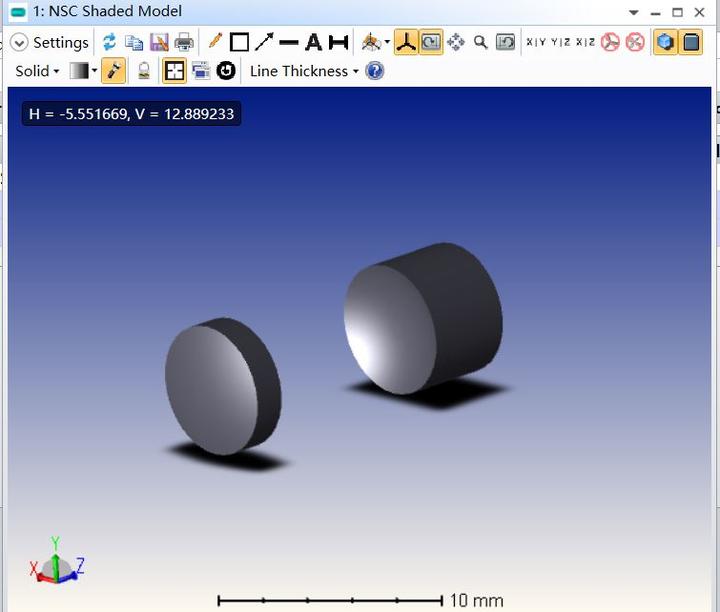
Task: Click the H and V coordinate readout
Action: 131,114
